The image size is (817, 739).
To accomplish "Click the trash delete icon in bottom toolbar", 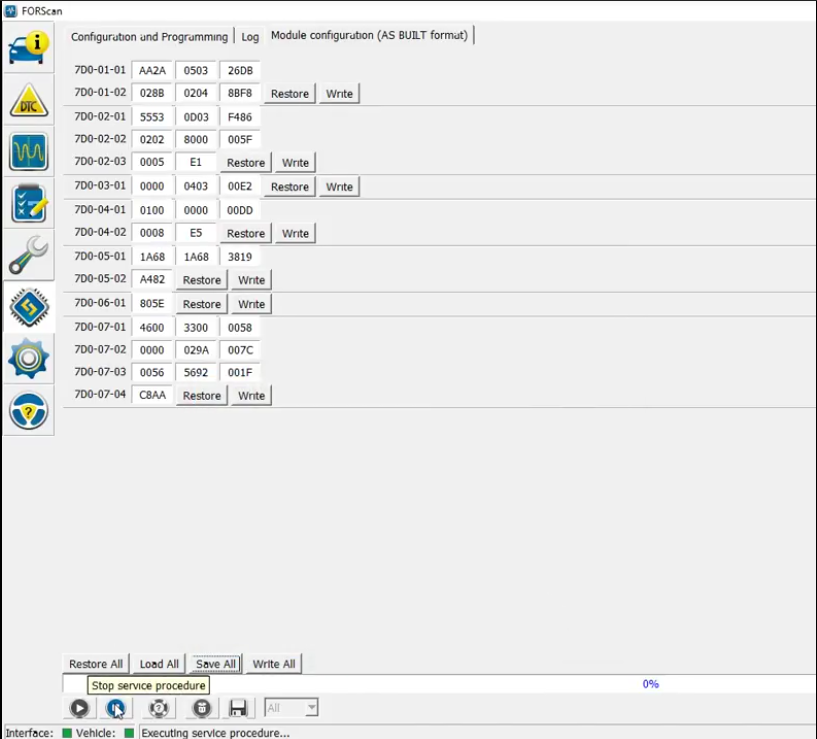I will point(201,708).
